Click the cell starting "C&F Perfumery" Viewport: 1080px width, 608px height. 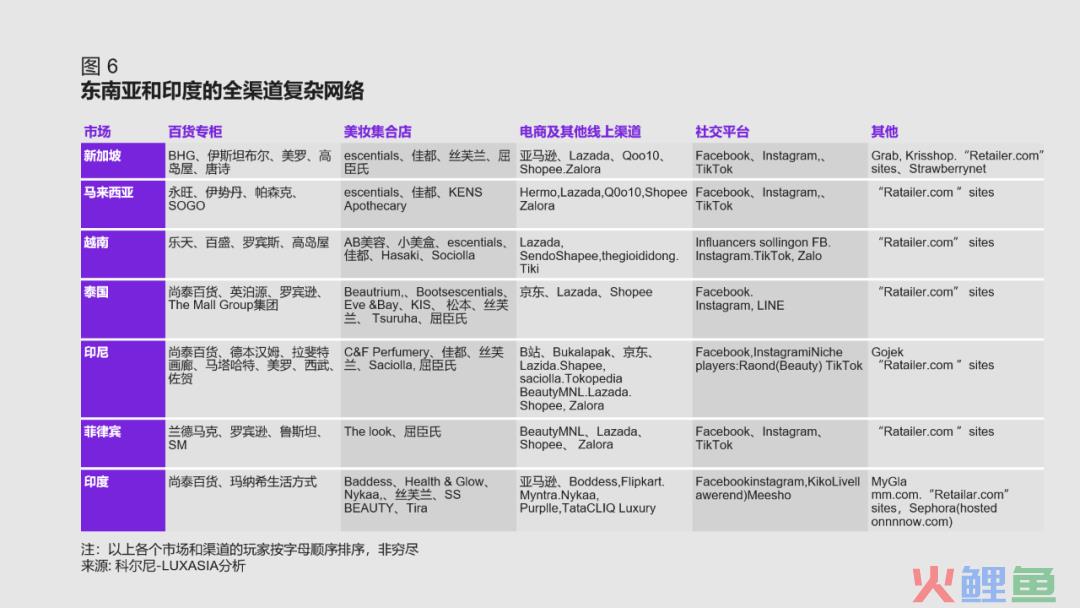pyautogui.click(x=428, y=379)
